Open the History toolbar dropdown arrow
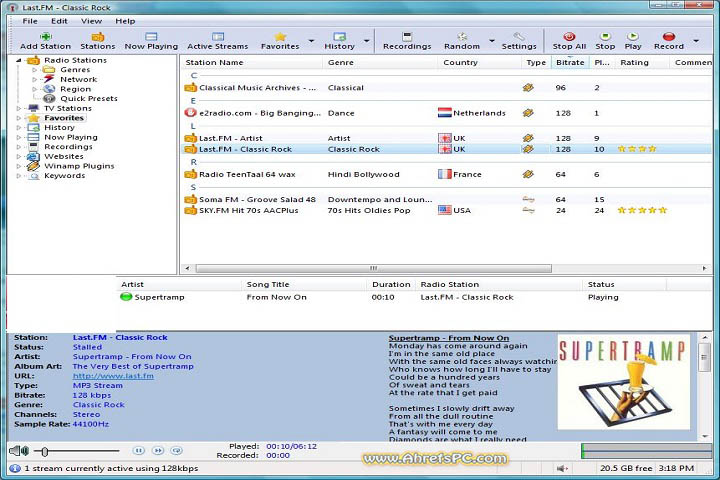 click(x=366, y=41)
